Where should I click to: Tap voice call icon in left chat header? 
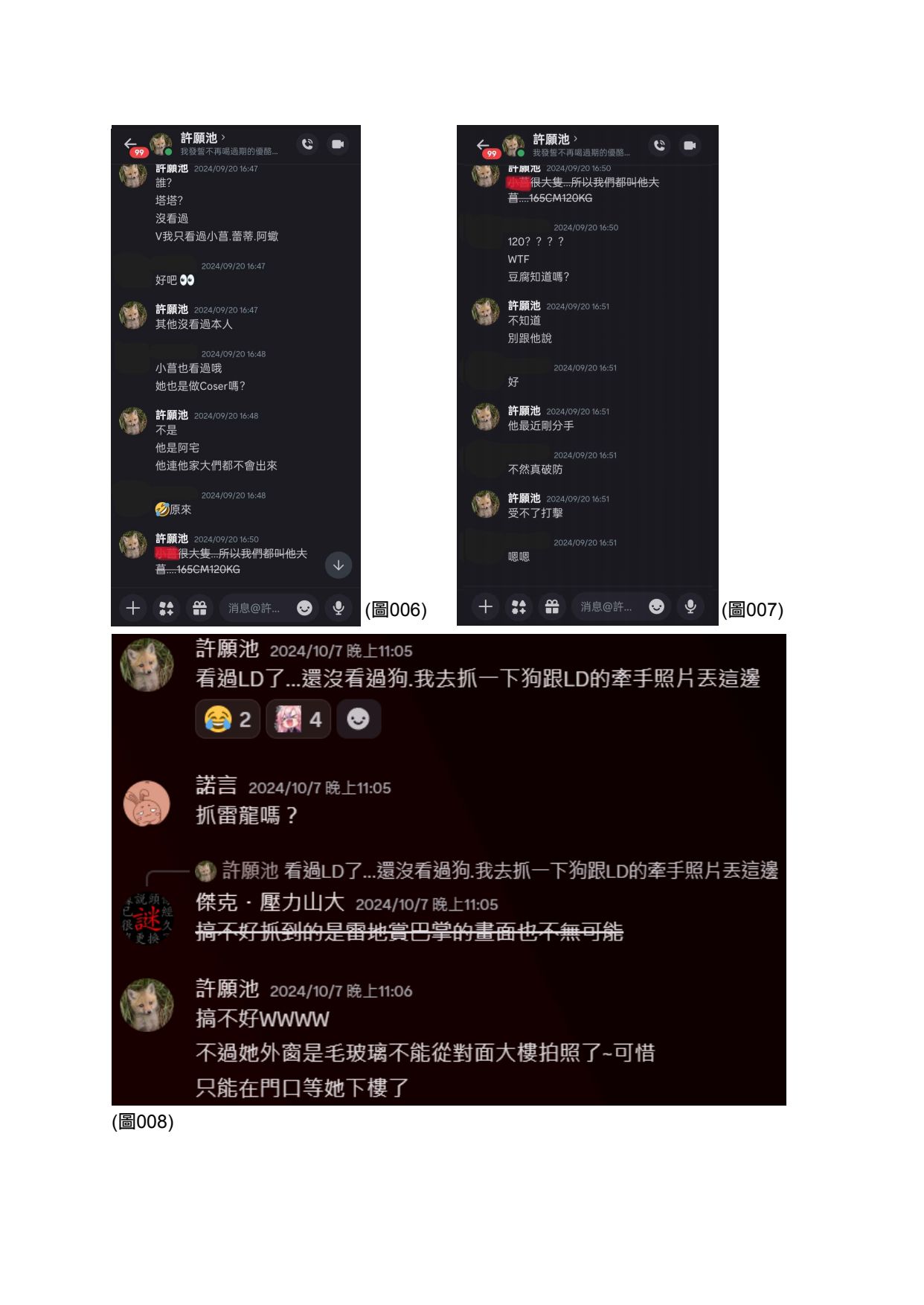coord(307,144)
